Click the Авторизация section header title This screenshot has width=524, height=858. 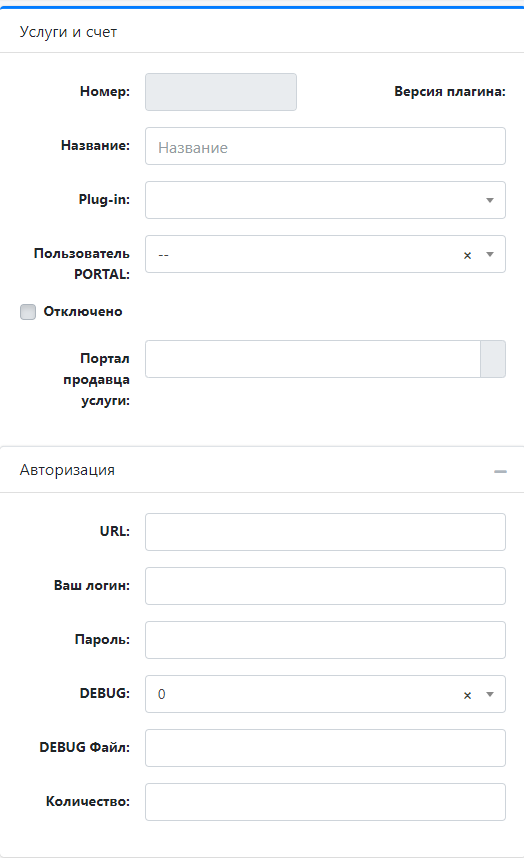click(x=67, y=469)
